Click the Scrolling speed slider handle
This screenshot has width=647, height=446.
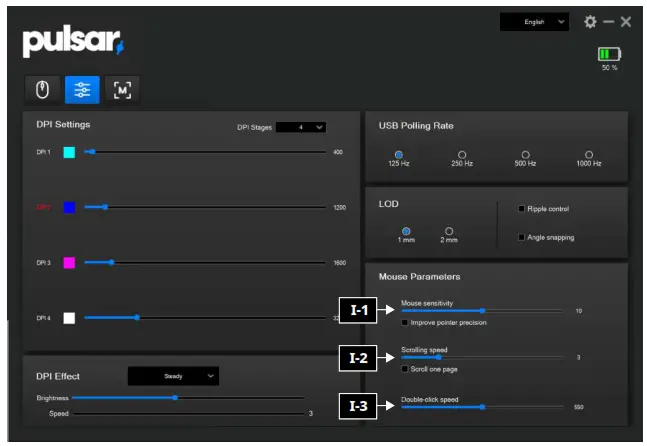coord(439,357)
